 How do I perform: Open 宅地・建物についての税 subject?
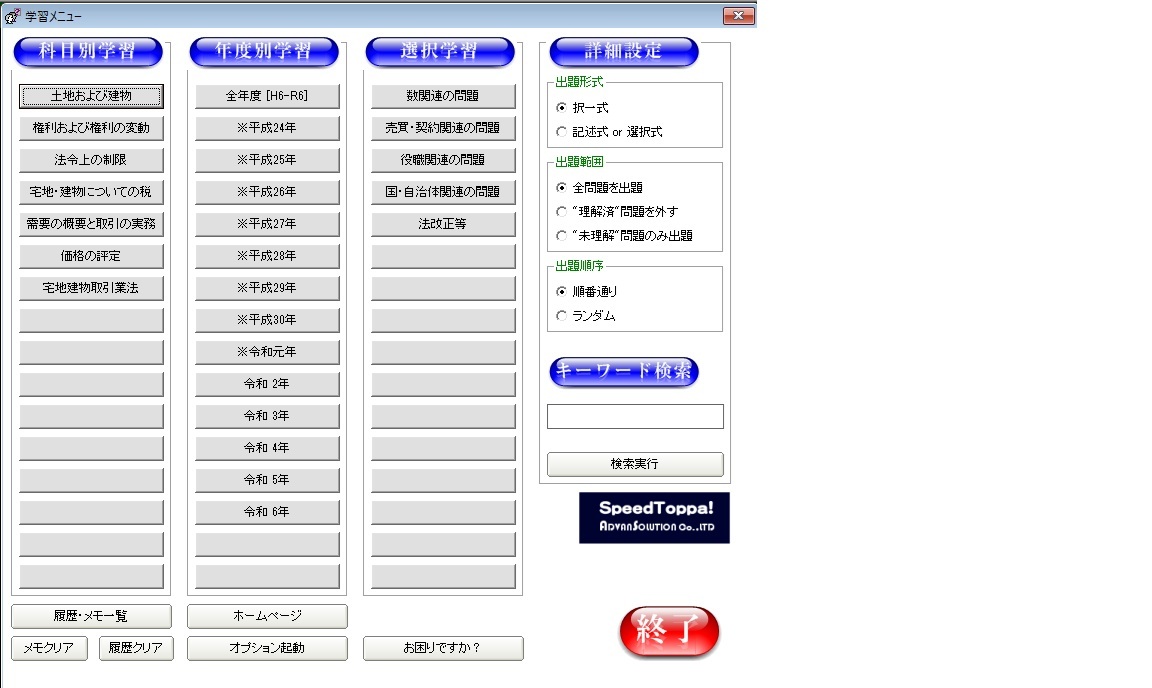91,192
